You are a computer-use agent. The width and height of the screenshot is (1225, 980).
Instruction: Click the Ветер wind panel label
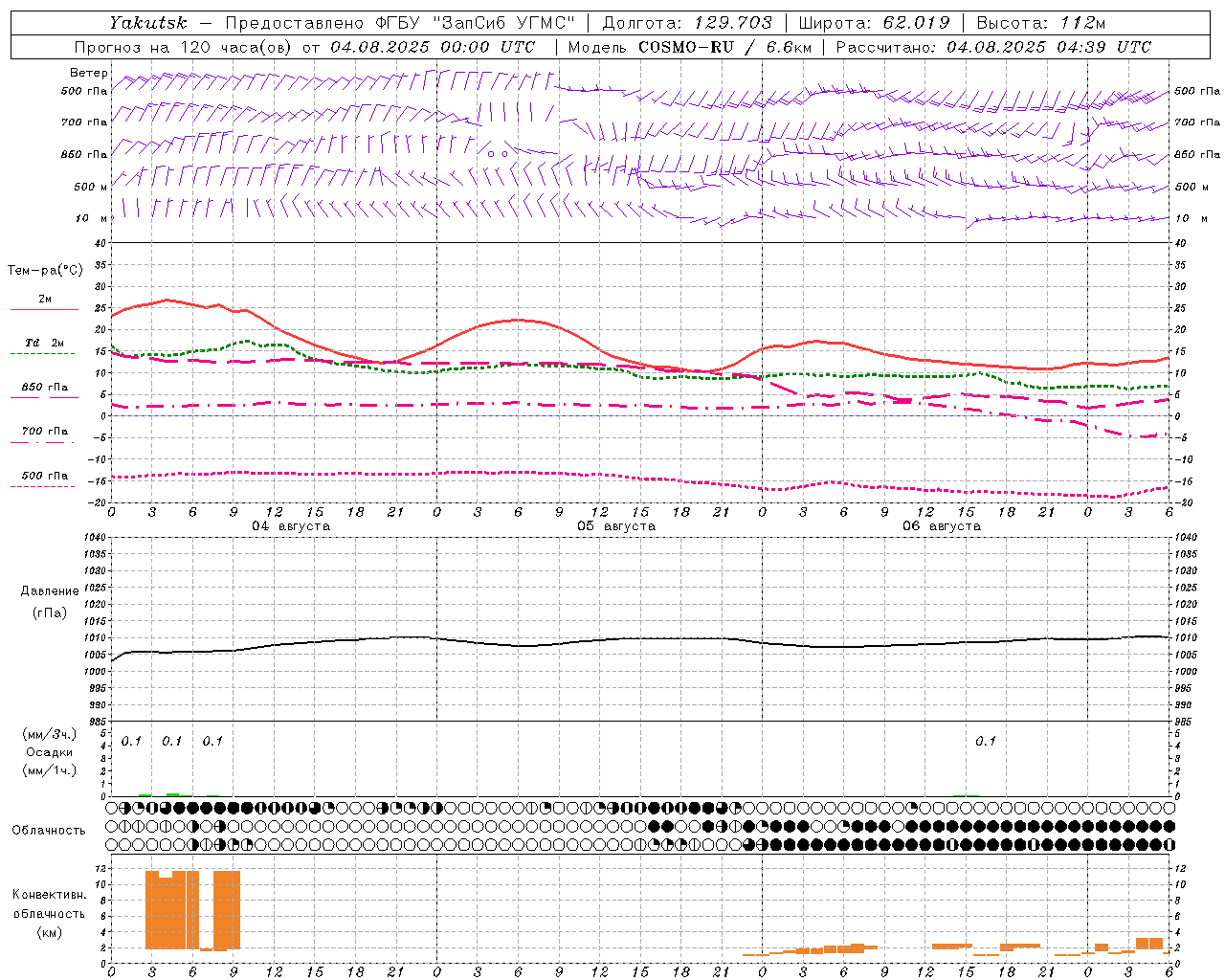click(89, 73)
